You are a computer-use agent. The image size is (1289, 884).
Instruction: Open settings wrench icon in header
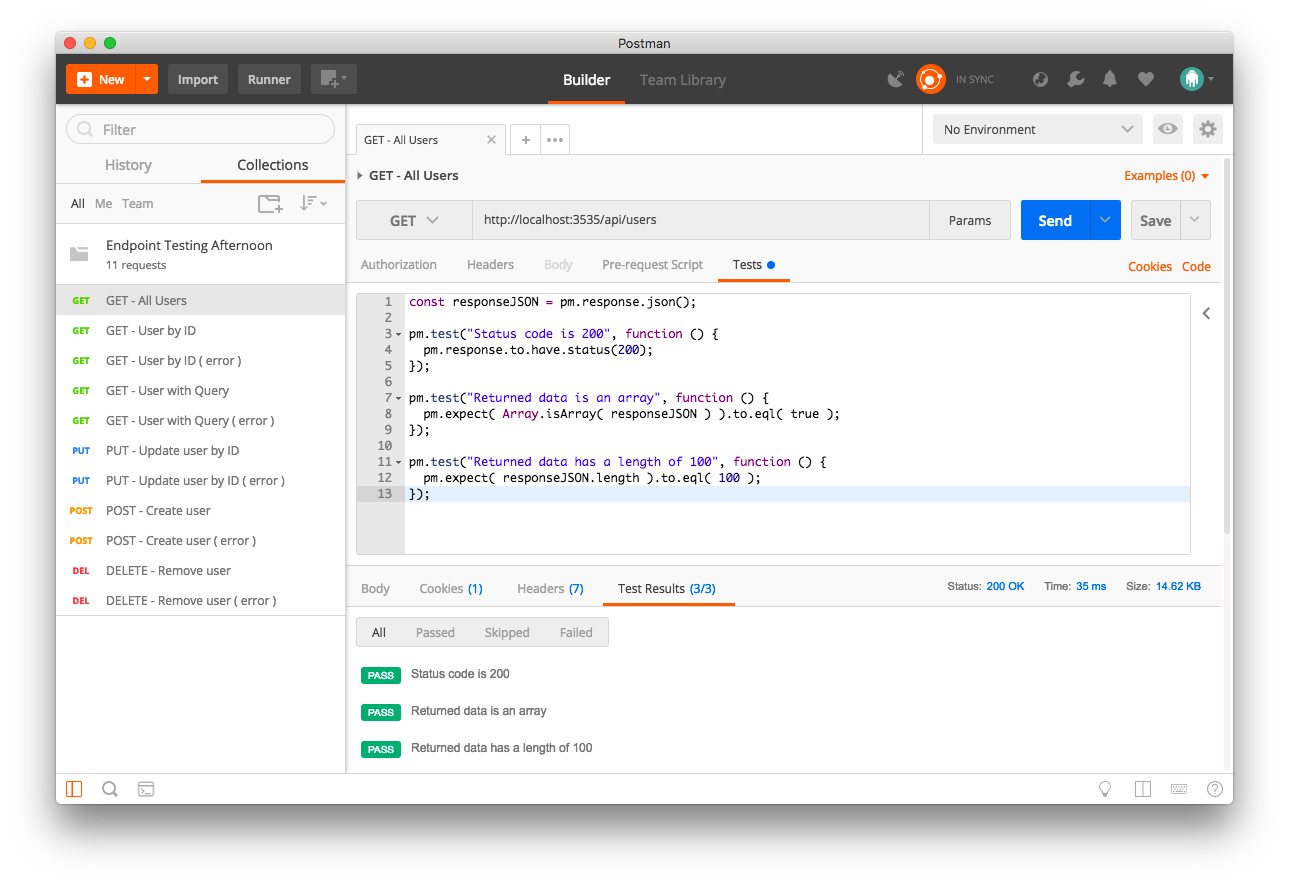(x=1075, y=79)
